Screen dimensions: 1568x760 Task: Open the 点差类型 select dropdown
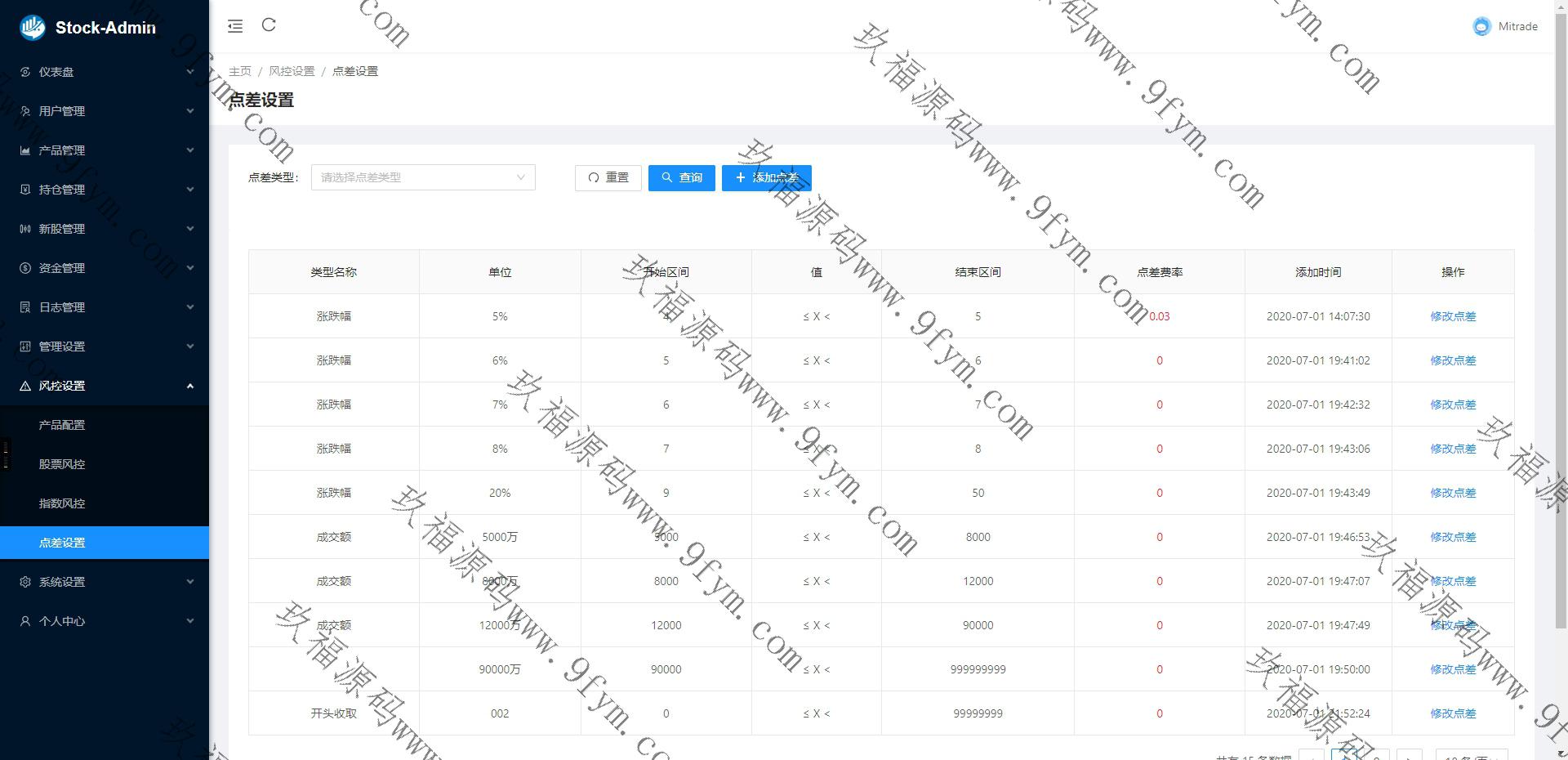click(x=422, y=177)
